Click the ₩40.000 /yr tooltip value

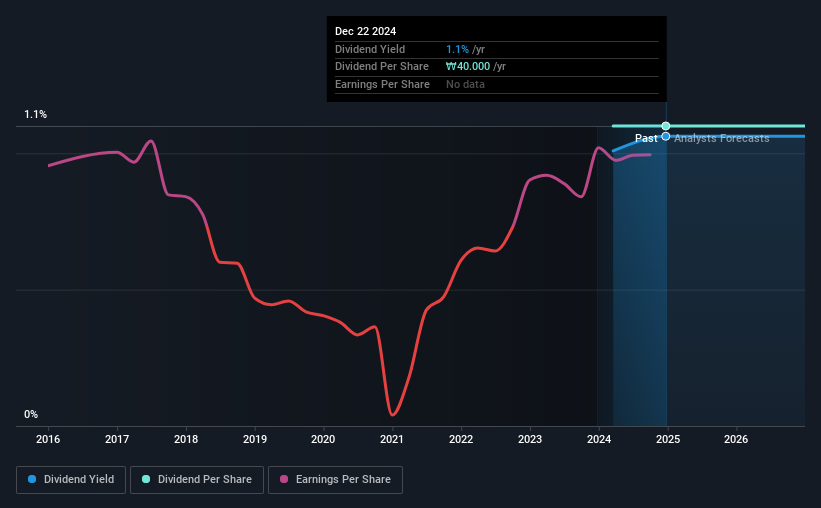[x=476, y=67]
